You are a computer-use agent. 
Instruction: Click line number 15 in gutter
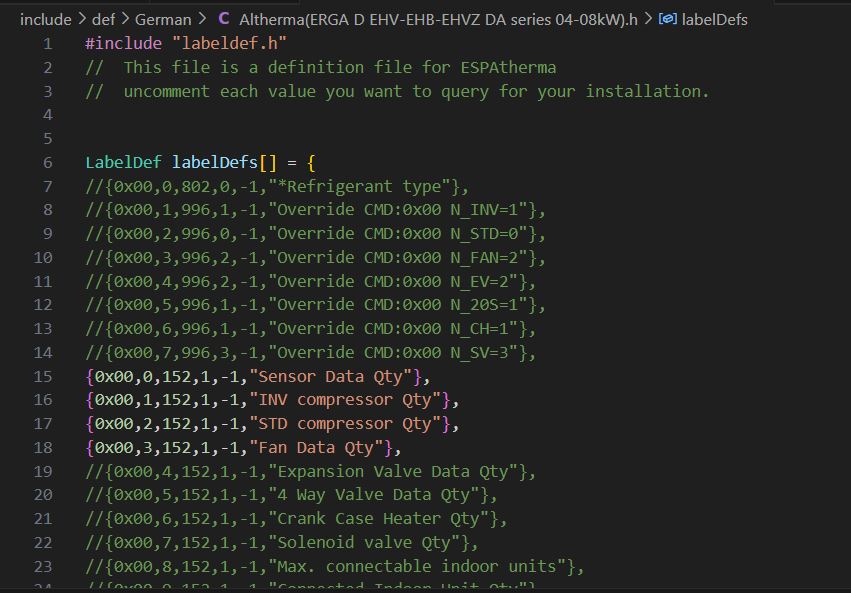pos(43,377)
